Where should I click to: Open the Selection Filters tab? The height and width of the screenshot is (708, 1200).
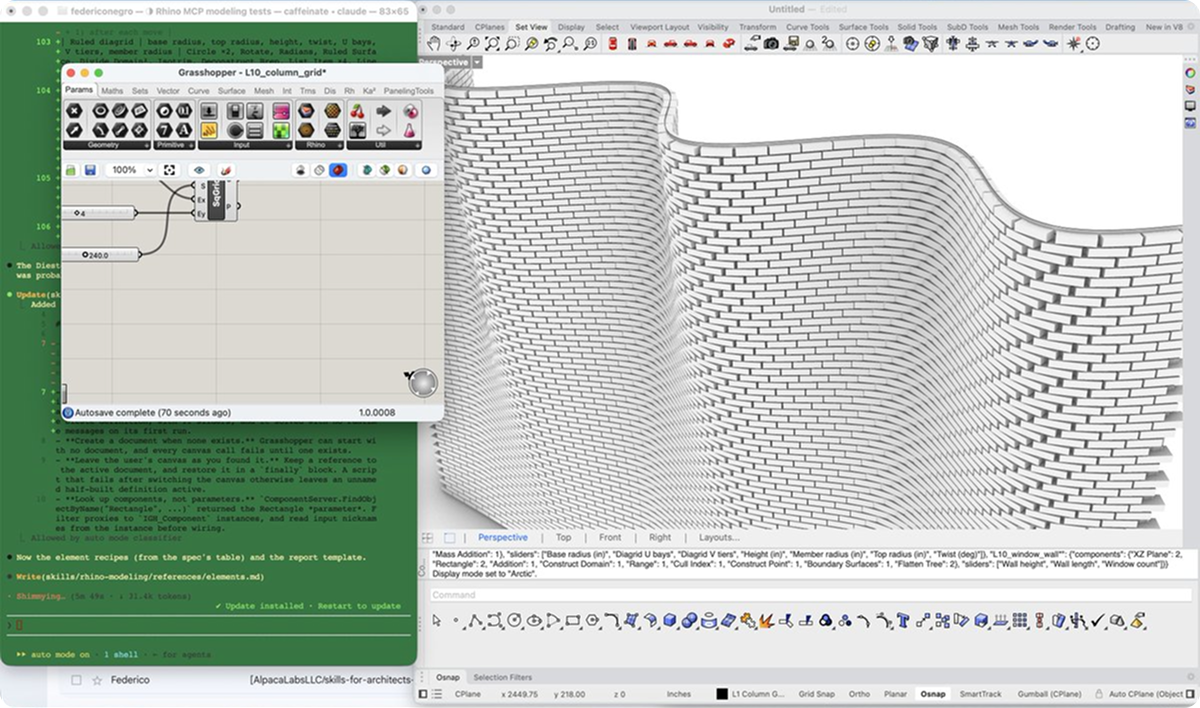coord(503,677)
